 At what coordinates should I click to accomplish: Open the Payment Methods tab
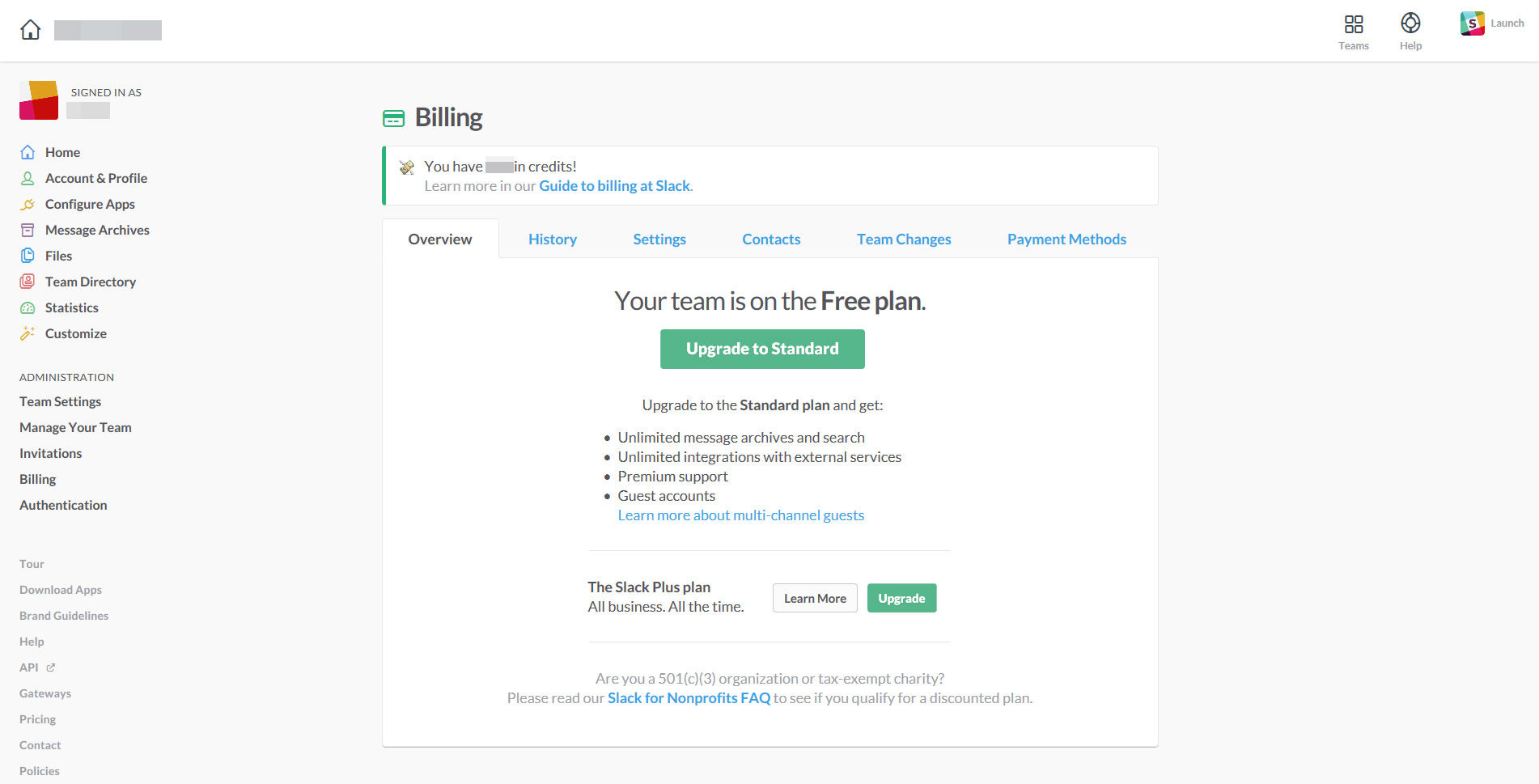click(x=1066, y=239)
